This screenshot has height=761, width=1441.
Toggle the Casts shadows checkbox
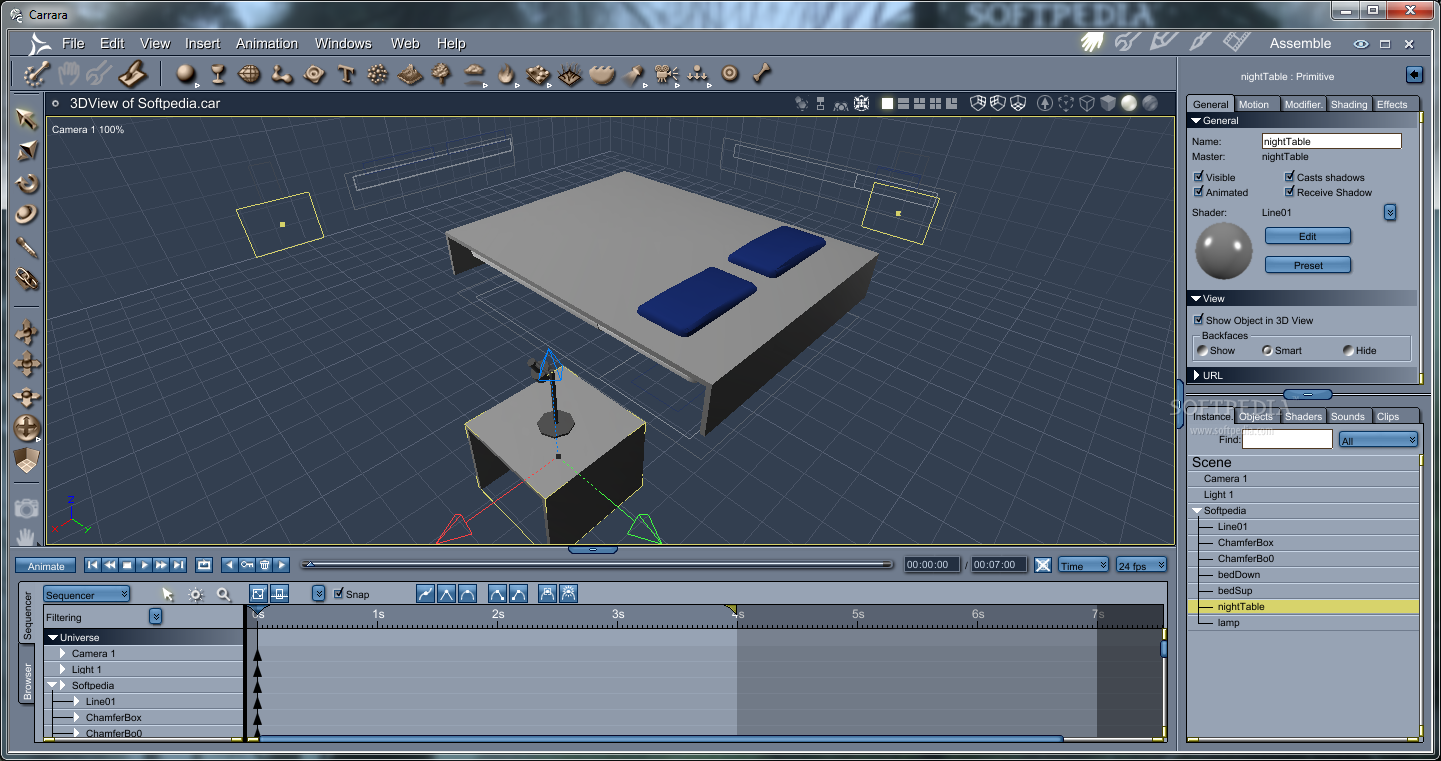click(1290, 177)
